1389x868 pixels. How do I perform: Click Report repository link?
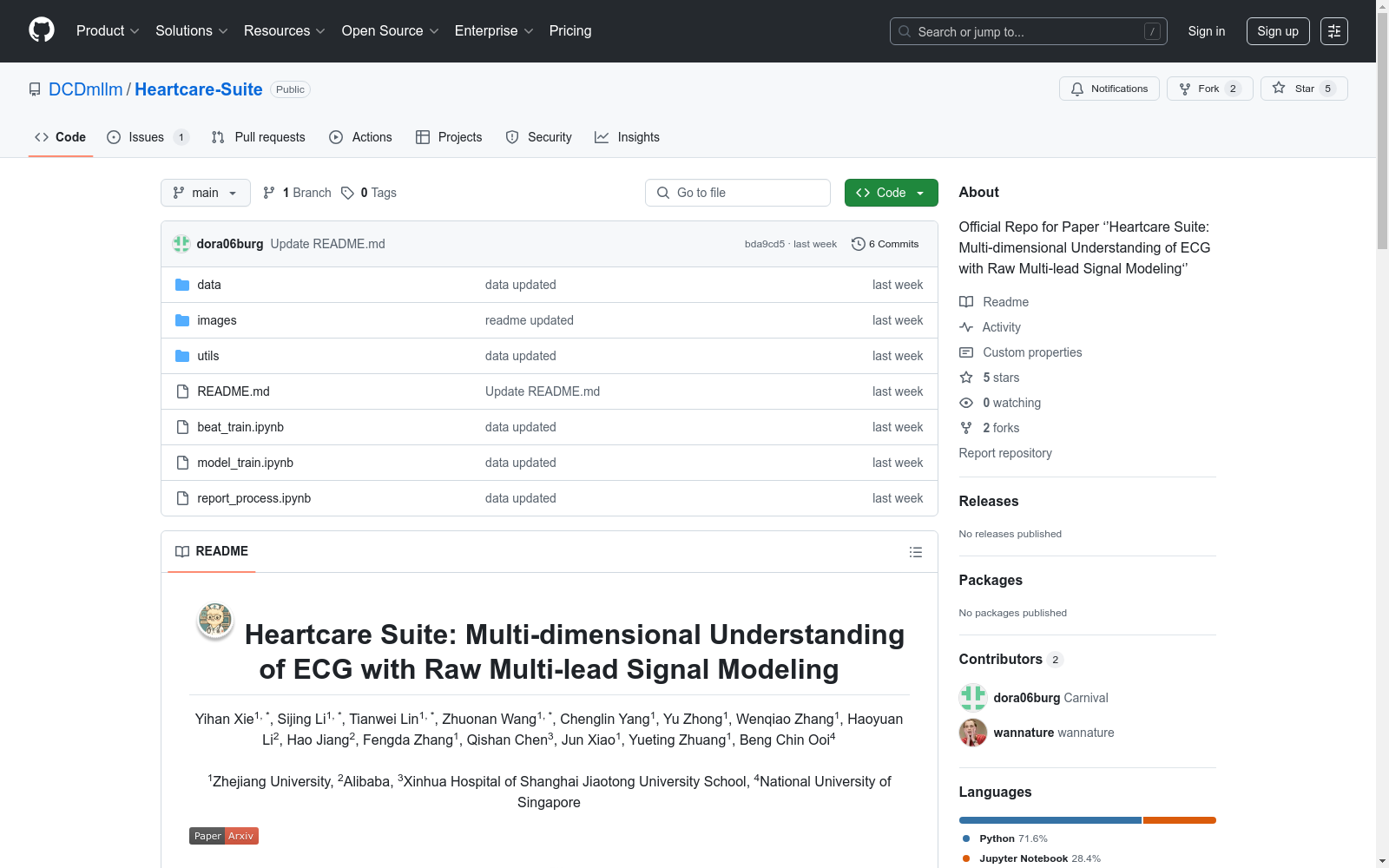pyautogui.click(x=1005, y=453)
